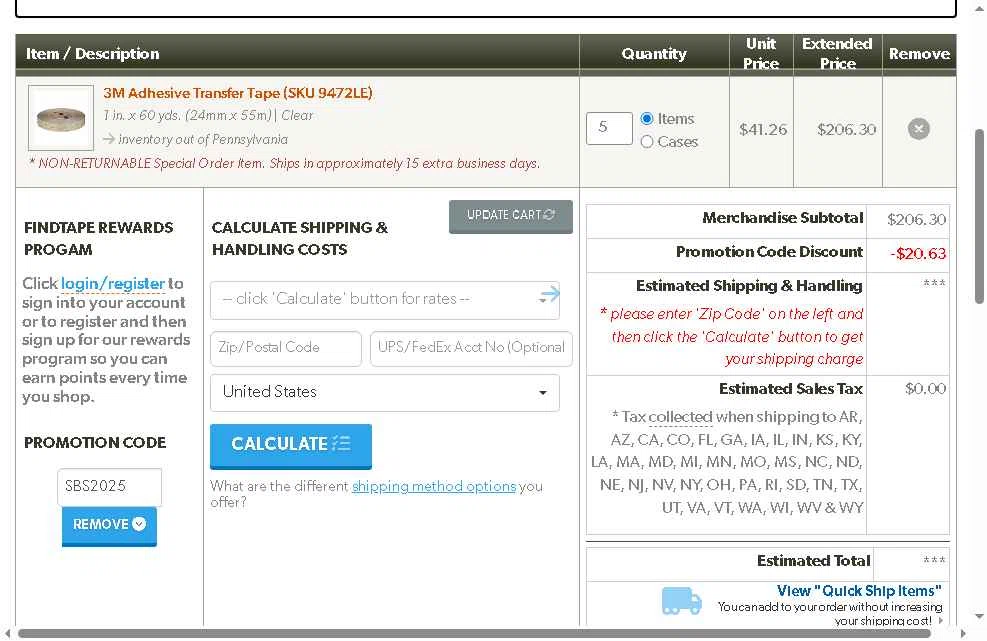This screenshot has width=987, height=641.
Task: Click the scroll down arrow of vertical scrollbar
Action: [x=979, y=616]
